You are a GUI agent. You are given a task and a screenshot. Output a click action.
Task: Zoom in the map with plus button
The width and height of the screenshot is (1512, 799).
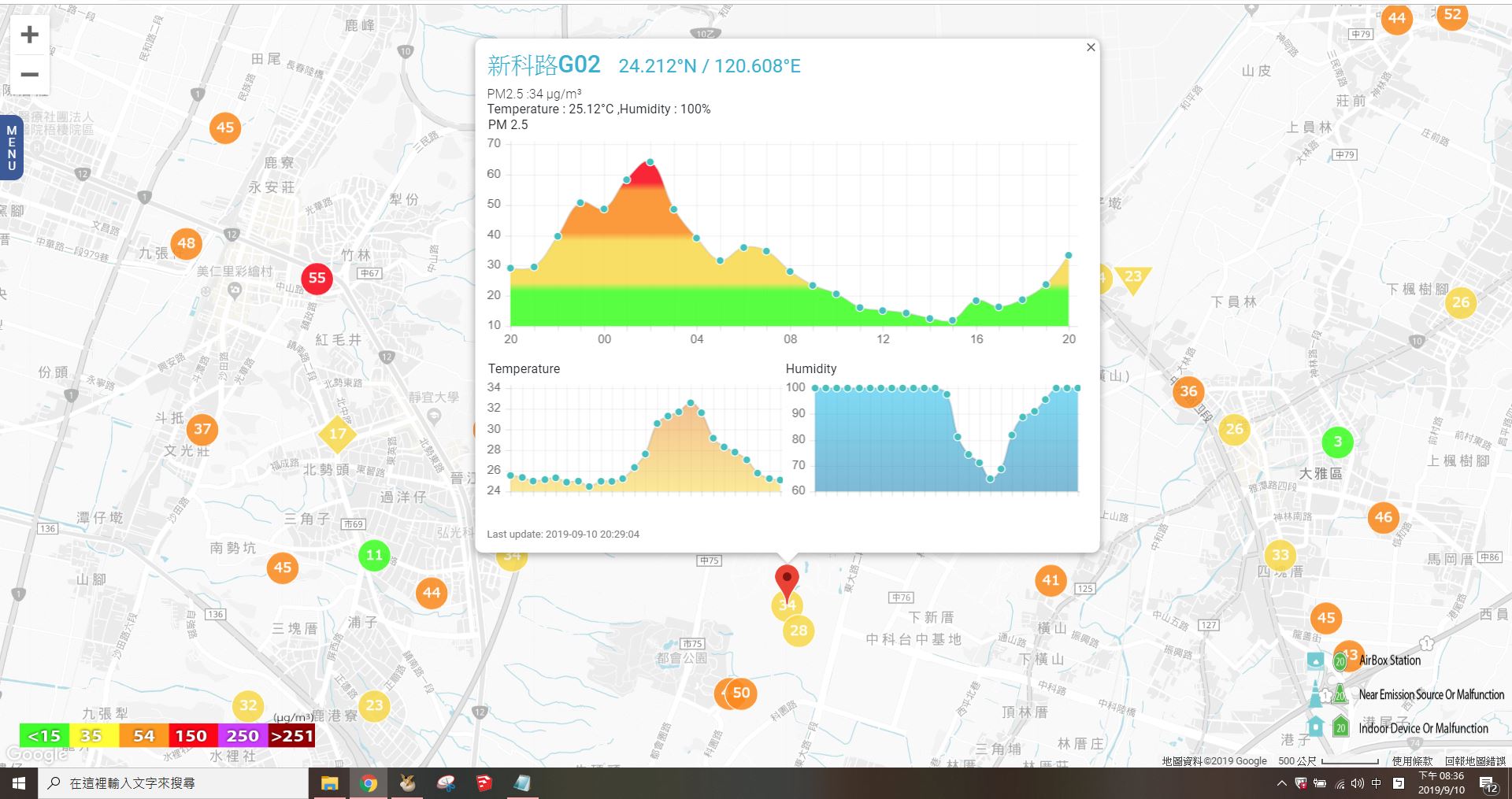click(30, 35)
